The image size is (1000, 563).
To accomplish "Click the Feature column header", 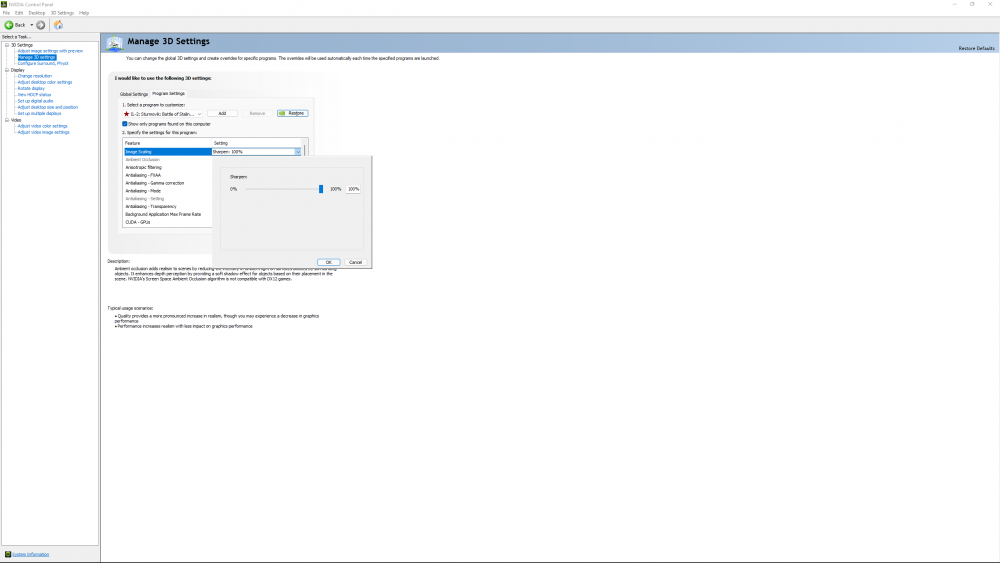I will click(167, 143).
